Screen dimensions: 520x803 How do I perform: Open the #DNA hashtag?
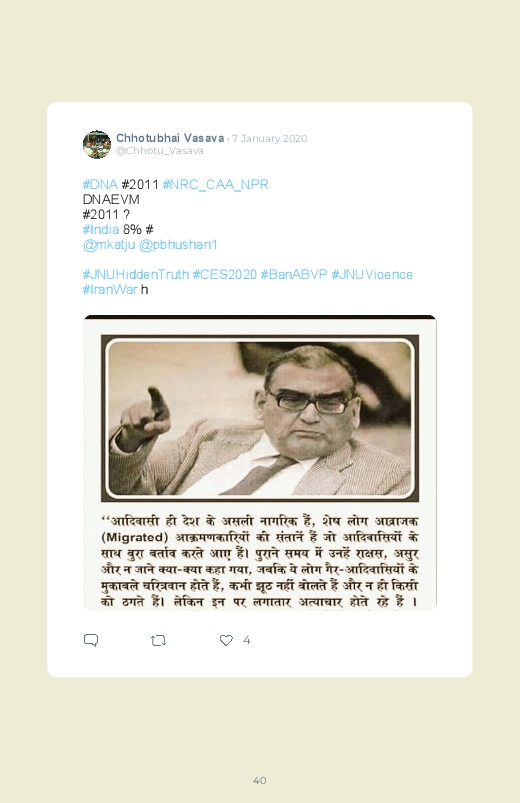pyautogui.click(x=100, y=184)
